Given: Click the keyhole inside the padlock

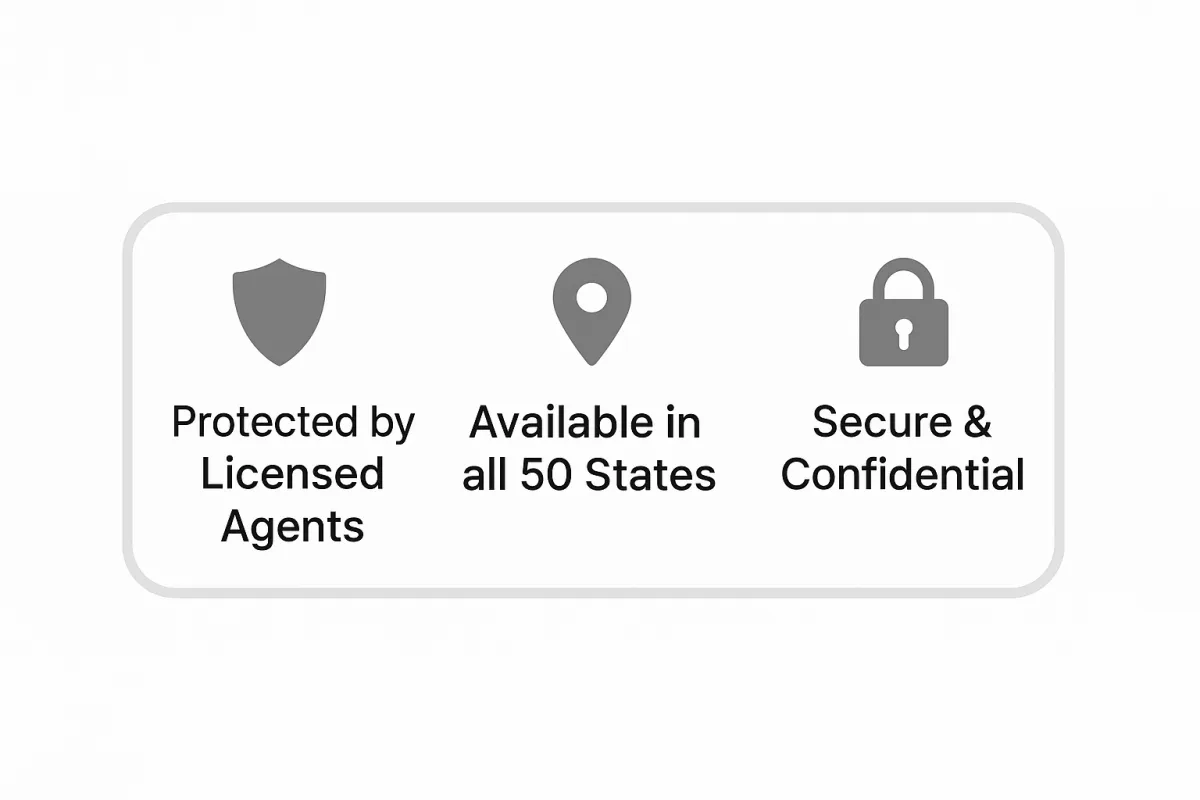Looking at the screenshot, I should point(904,334).
